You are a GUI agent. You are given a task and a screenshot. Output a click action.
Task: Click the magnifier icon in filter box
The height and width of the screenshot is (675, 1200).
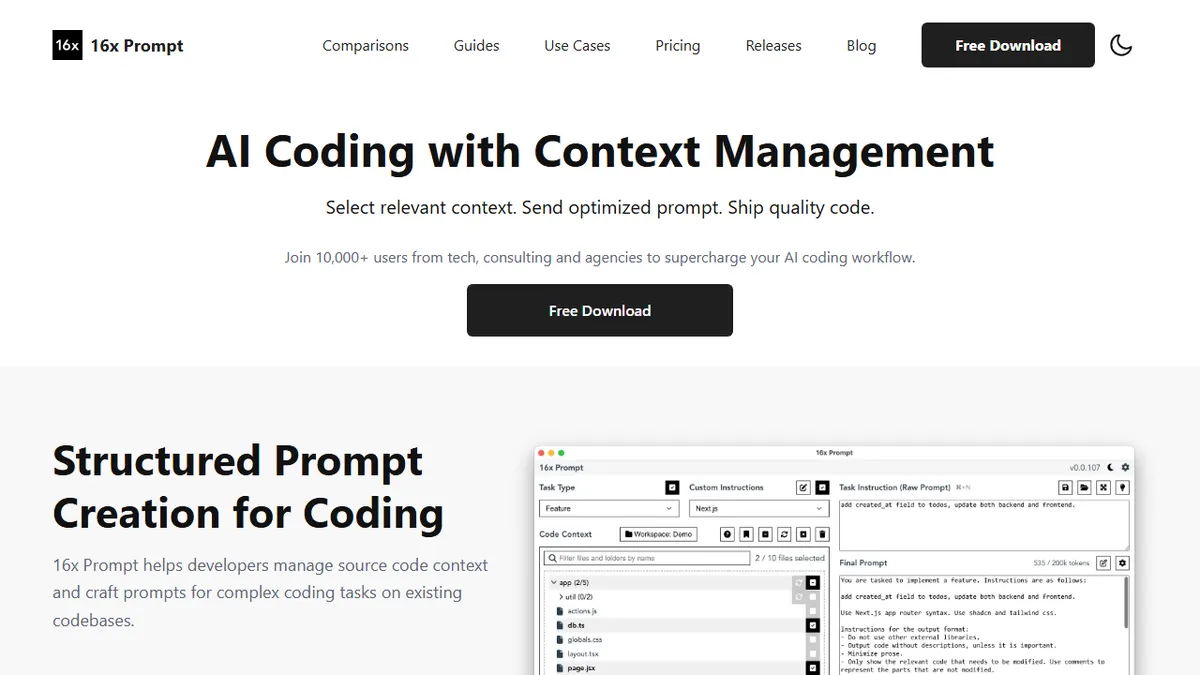(x=553, y=558)
